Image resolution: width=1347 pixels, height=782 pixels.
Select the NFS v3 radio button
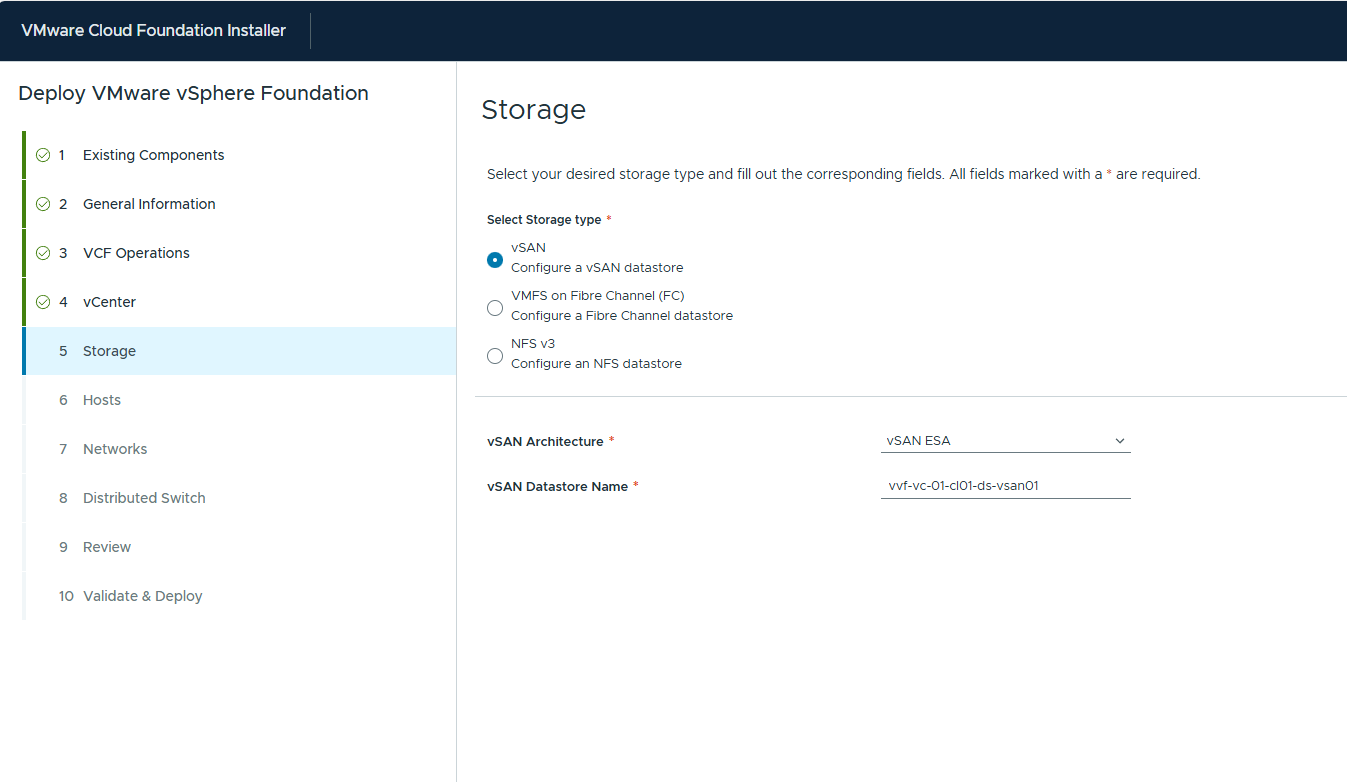click(x=495, y=356)
